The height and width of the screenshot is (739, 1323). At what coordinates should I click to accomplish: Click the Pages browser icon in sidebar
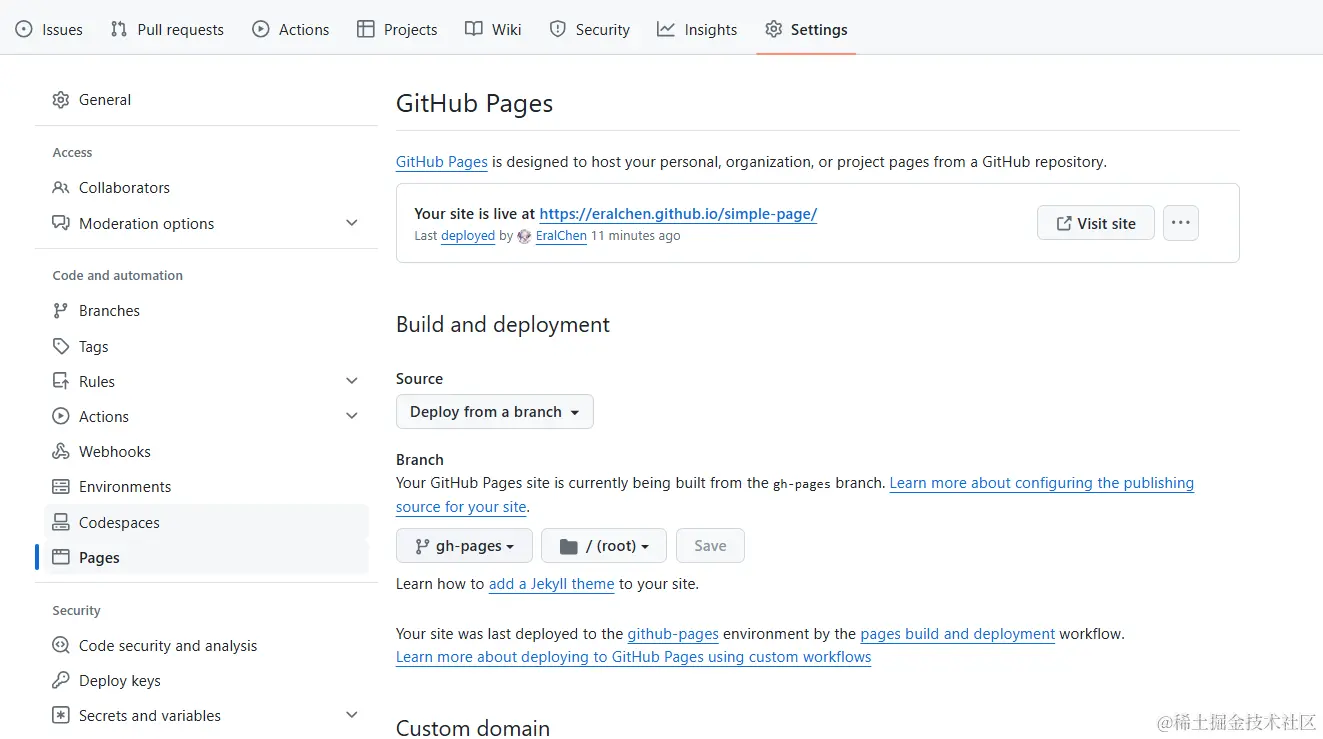pyautogui.click(x=61, y=557)
